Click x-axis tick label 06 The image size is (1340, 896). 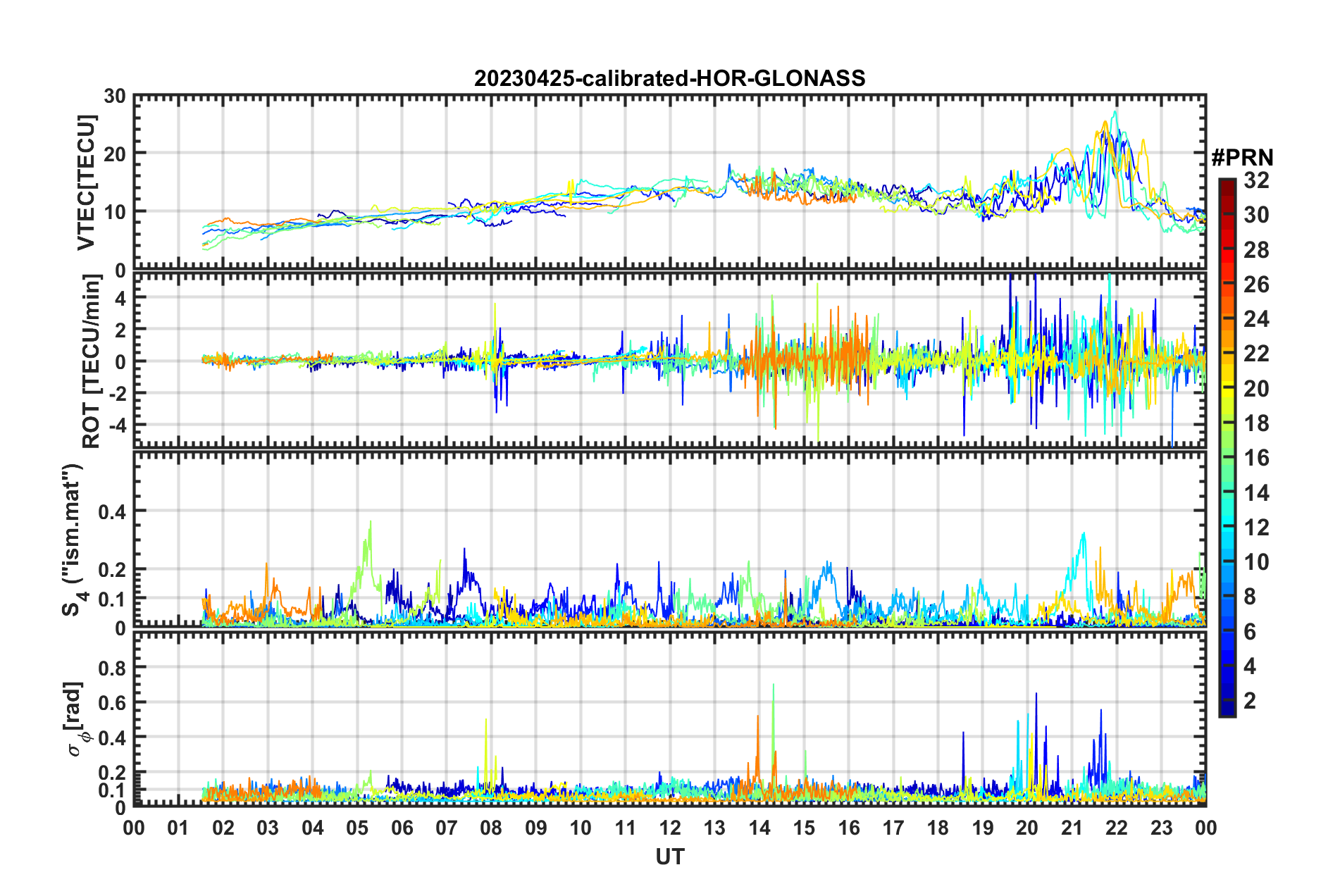point(402,828)
